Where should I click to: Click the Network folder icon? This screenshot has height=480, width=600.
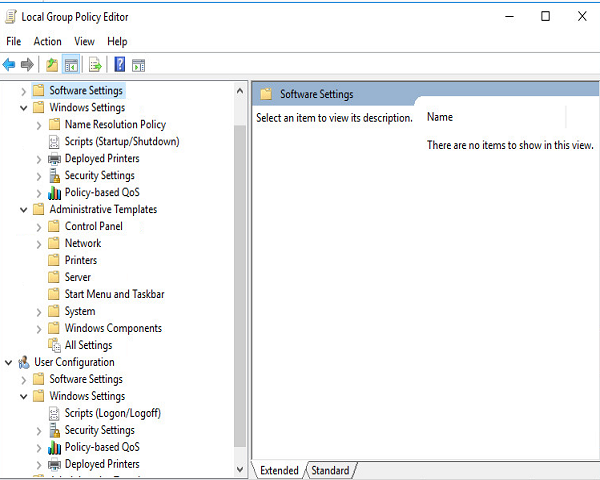pyautogui.click(x=54, y=243)
